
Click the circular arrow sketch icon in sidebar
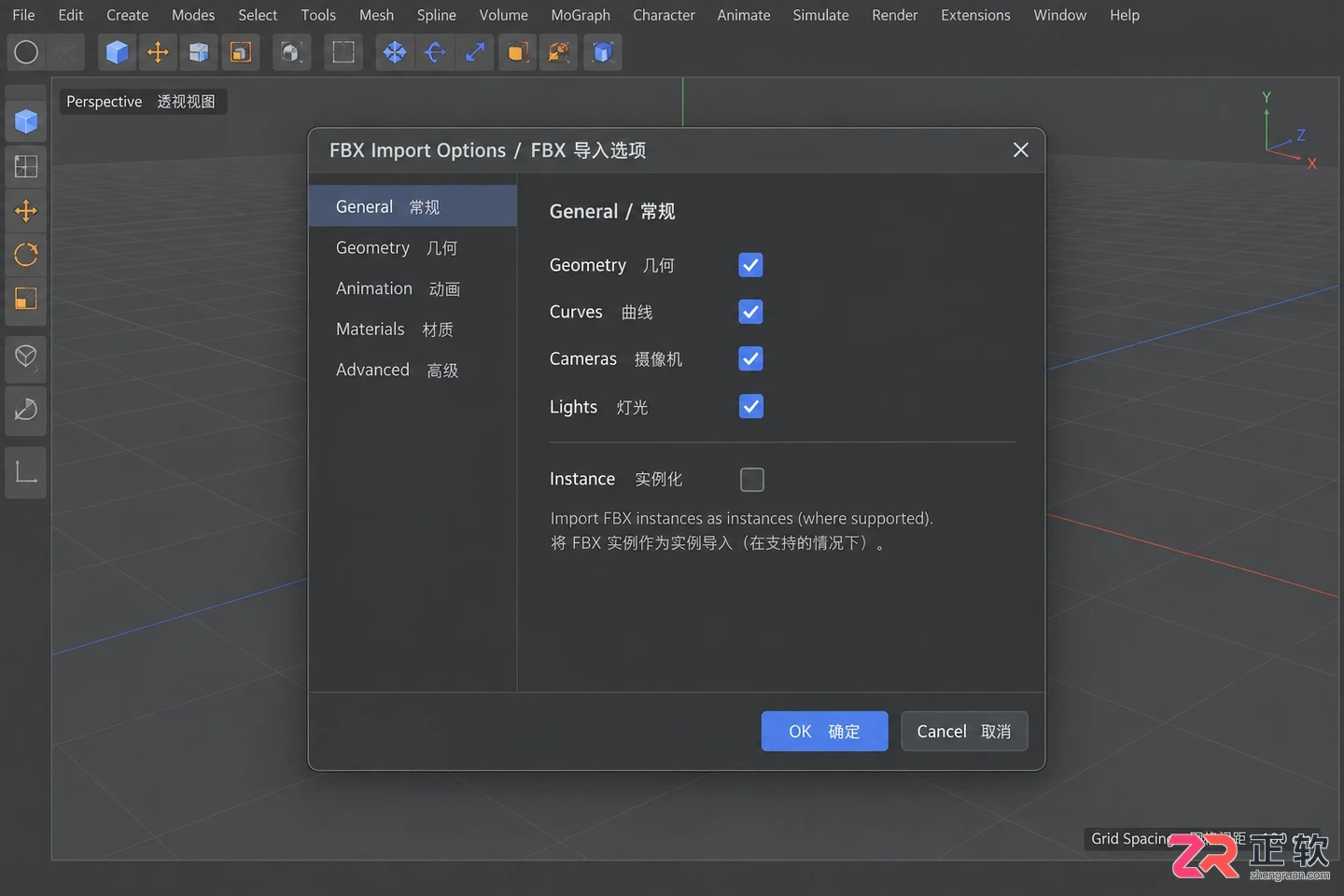click(26, 410)
